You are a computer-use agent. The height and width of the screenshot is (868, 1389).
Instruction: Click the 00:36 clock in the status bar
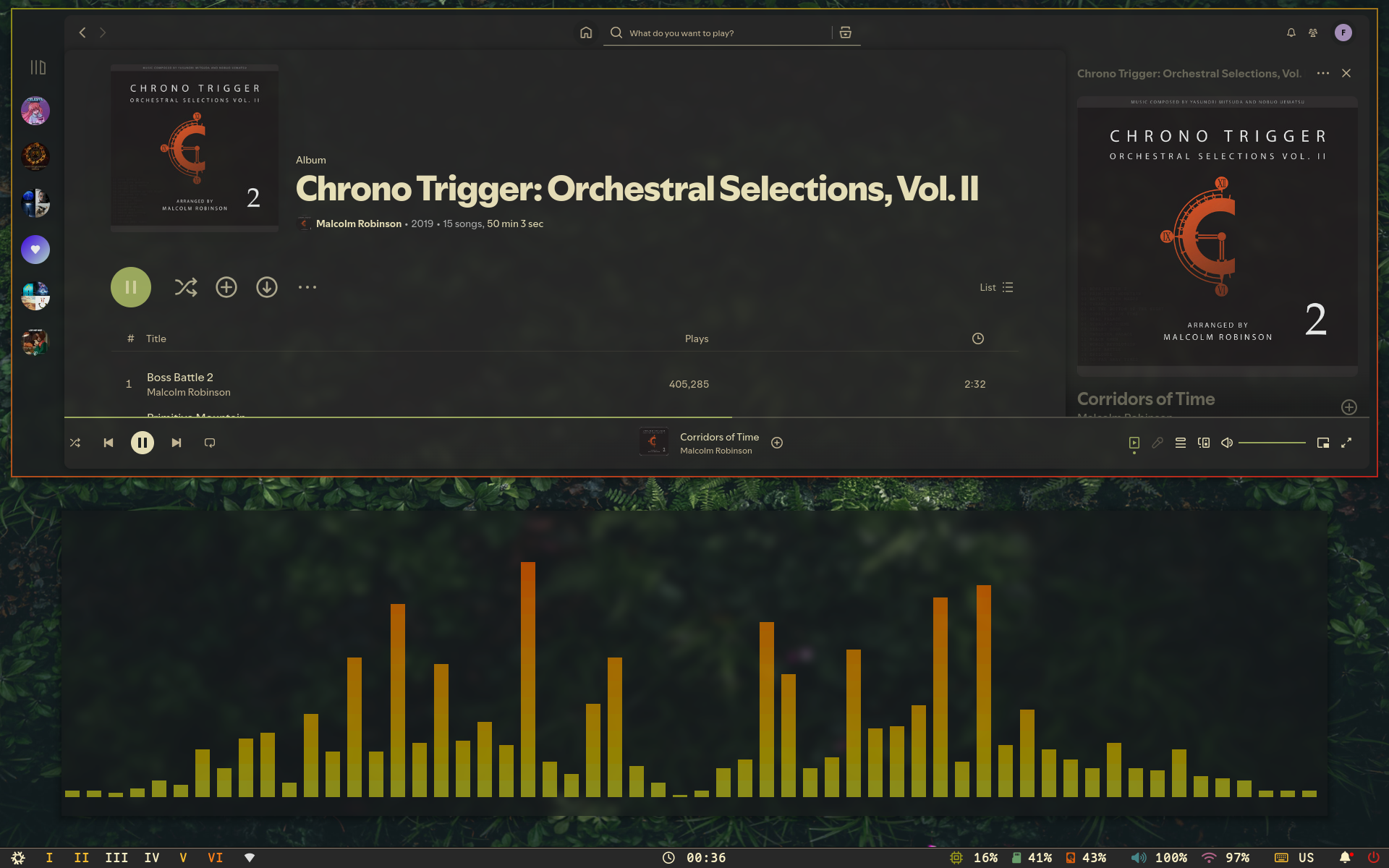pyautogui.click(x=694, y=858)
